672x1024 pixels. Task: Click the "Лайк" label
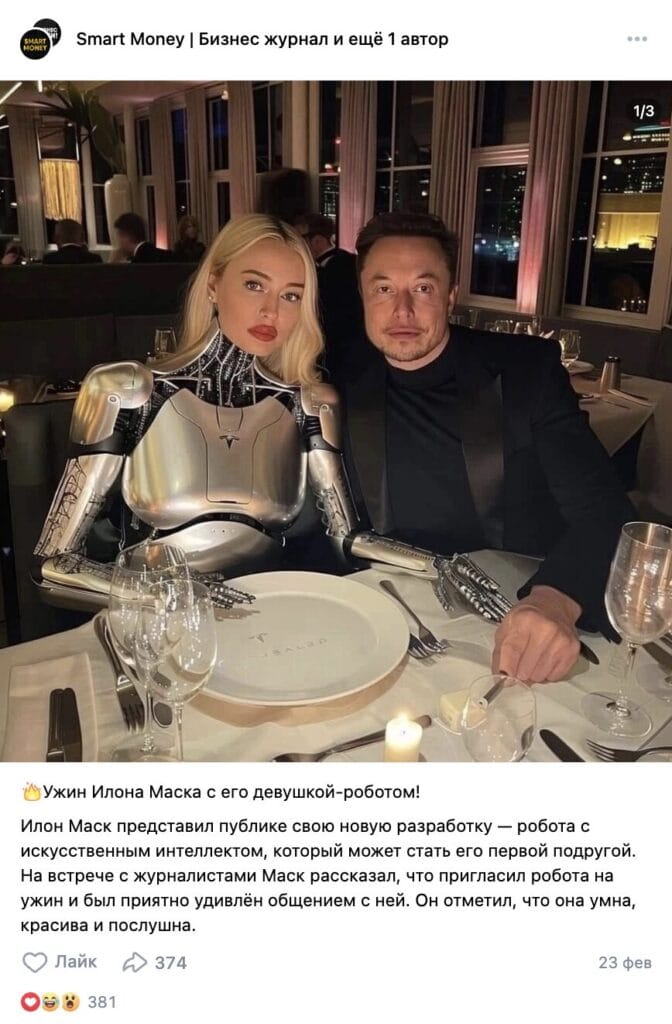(76, 961)
